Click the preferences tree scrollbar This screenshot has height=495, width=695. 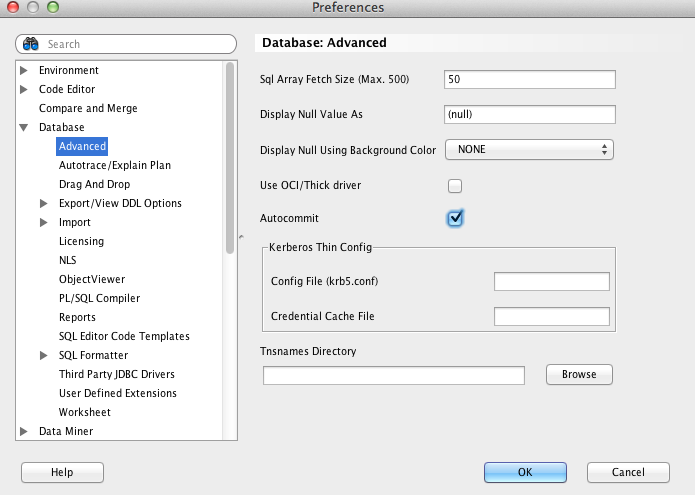point(230,150)
